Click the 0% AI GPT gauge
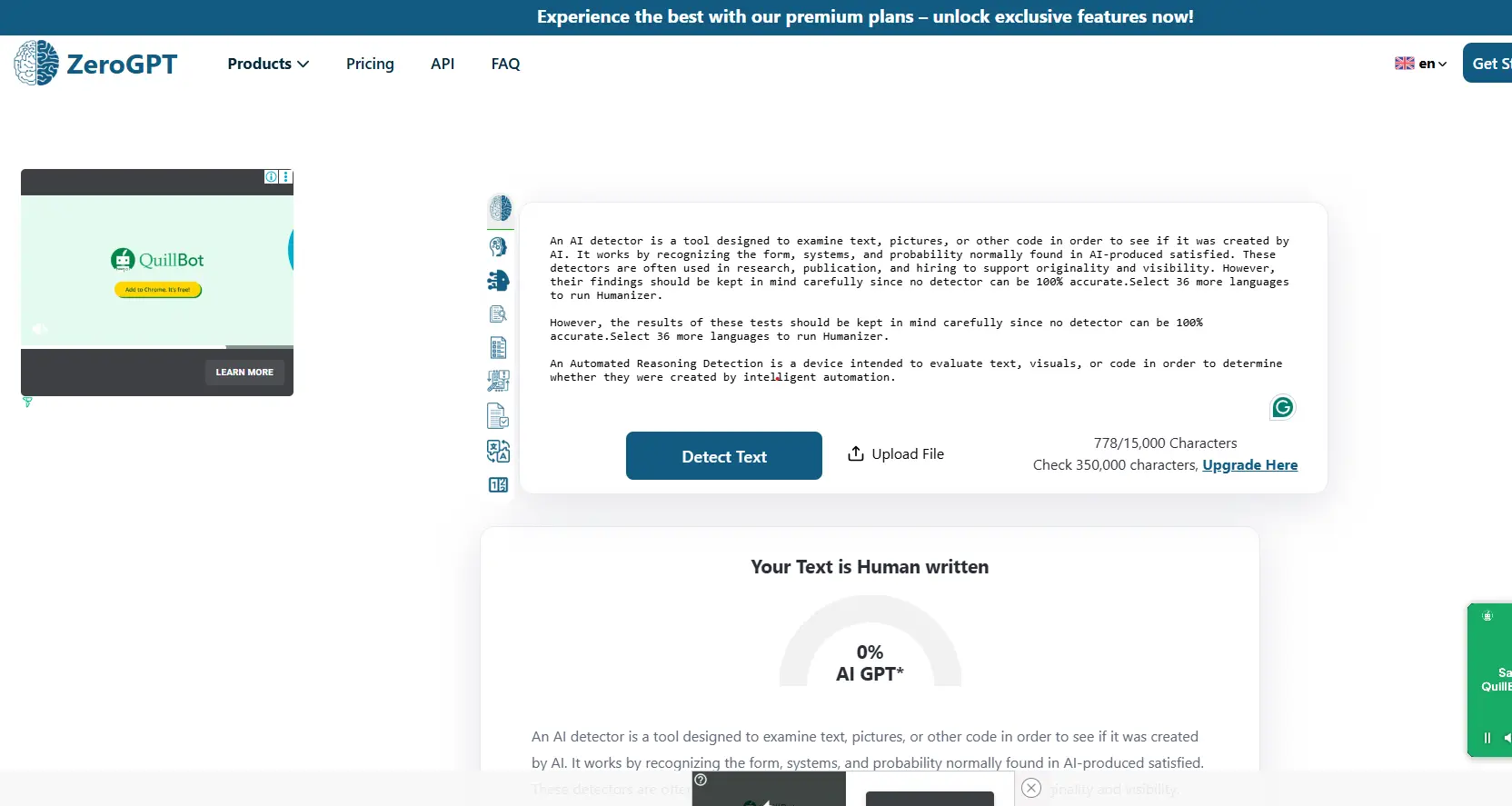The image size is (1512, 806). (x=870, y=642)
